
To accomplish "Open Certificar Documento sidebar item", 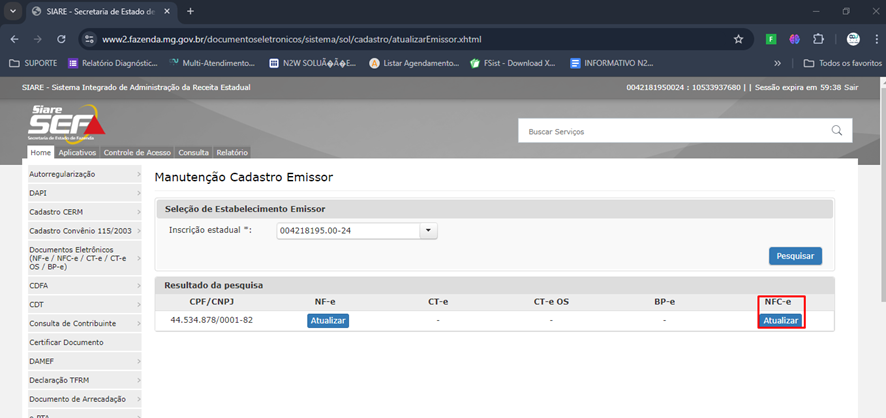I will click(85, 342).
